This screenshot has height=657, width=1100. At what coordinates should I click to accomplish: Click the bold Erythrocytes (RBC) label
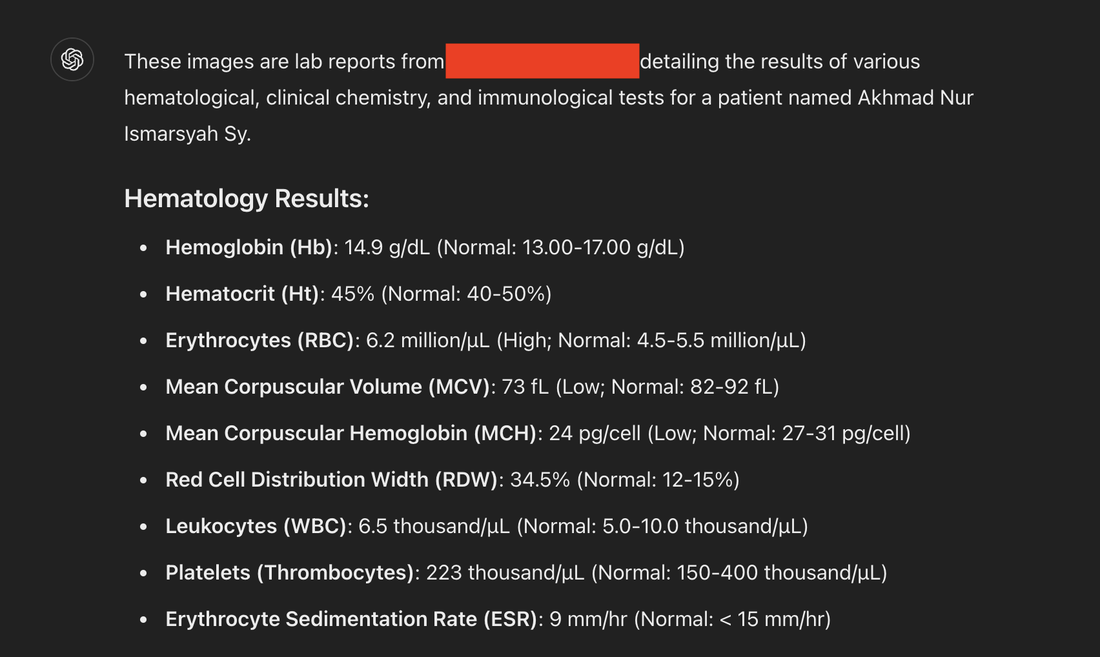pos(260,340)
